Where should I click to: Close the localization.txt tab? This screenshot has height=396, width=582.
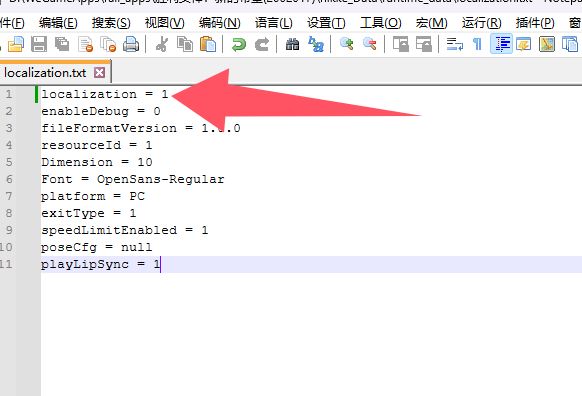click(99, 72)
